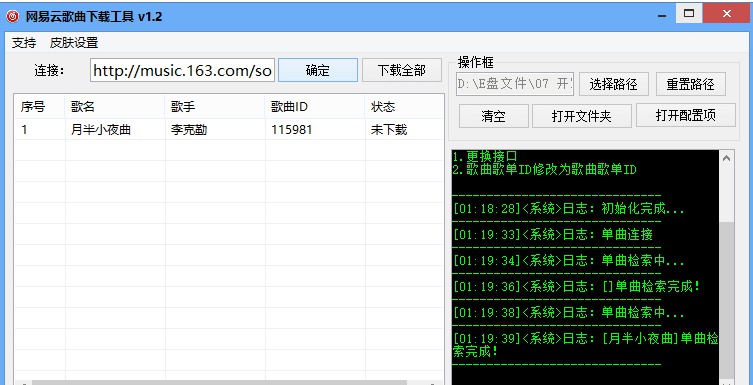The height and width of the screenshot is (385, 753).
Task: Click the 重置路径 button
Action: click(691, 84)
